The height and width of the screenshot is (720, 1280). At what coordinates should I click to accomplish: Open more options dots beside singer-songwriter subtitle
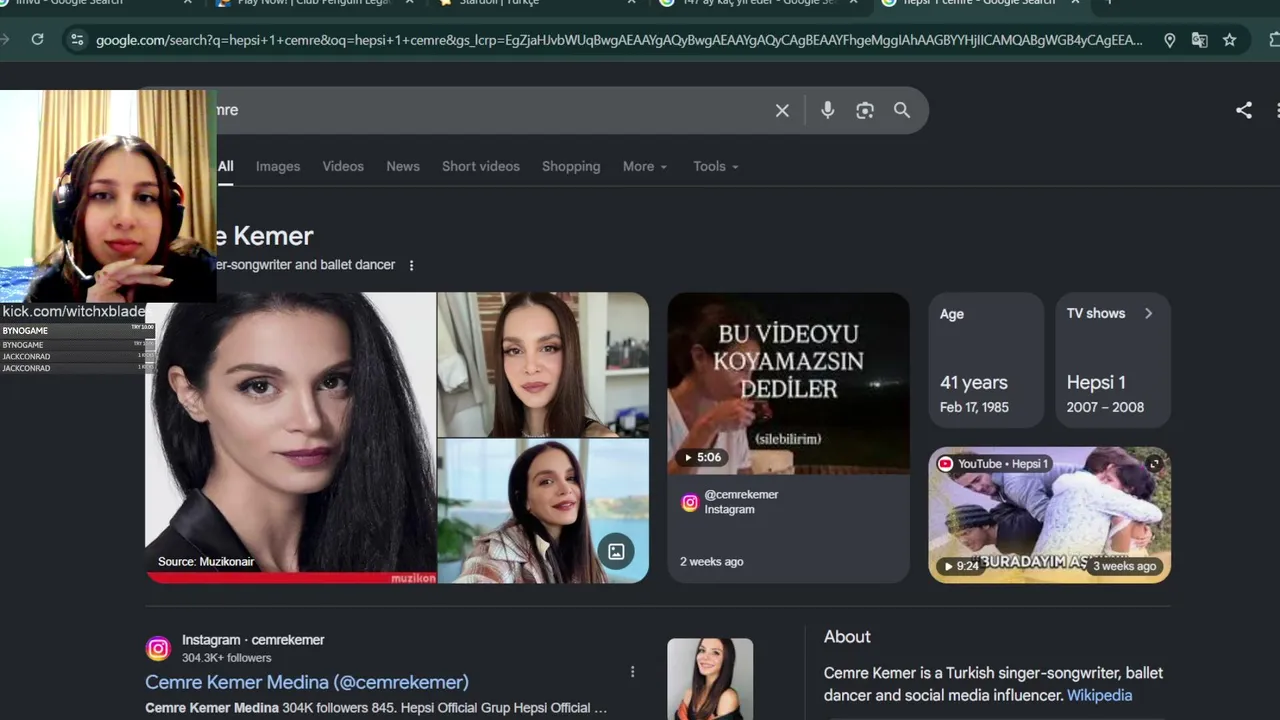click(x=411, y=265)
